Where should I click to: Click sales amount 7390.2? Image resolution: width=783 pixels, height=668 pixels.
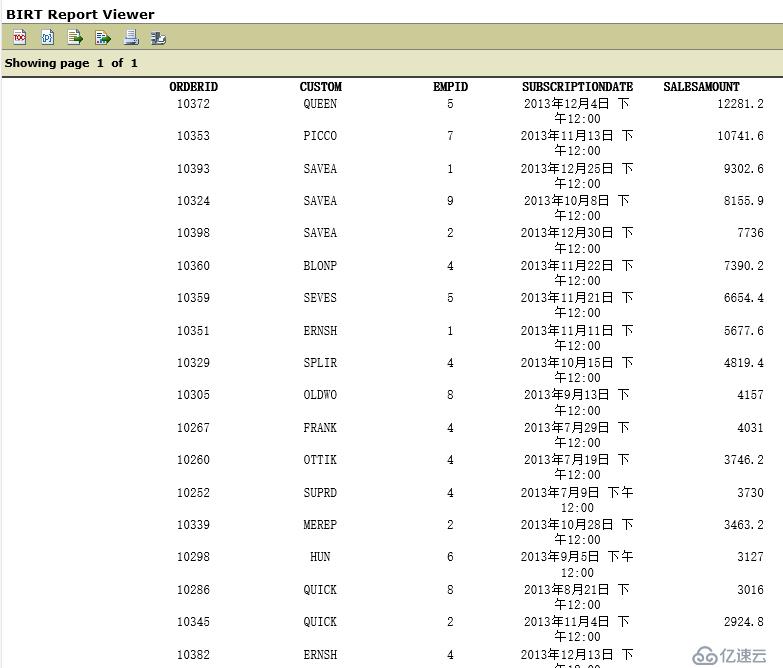(744, 266)
